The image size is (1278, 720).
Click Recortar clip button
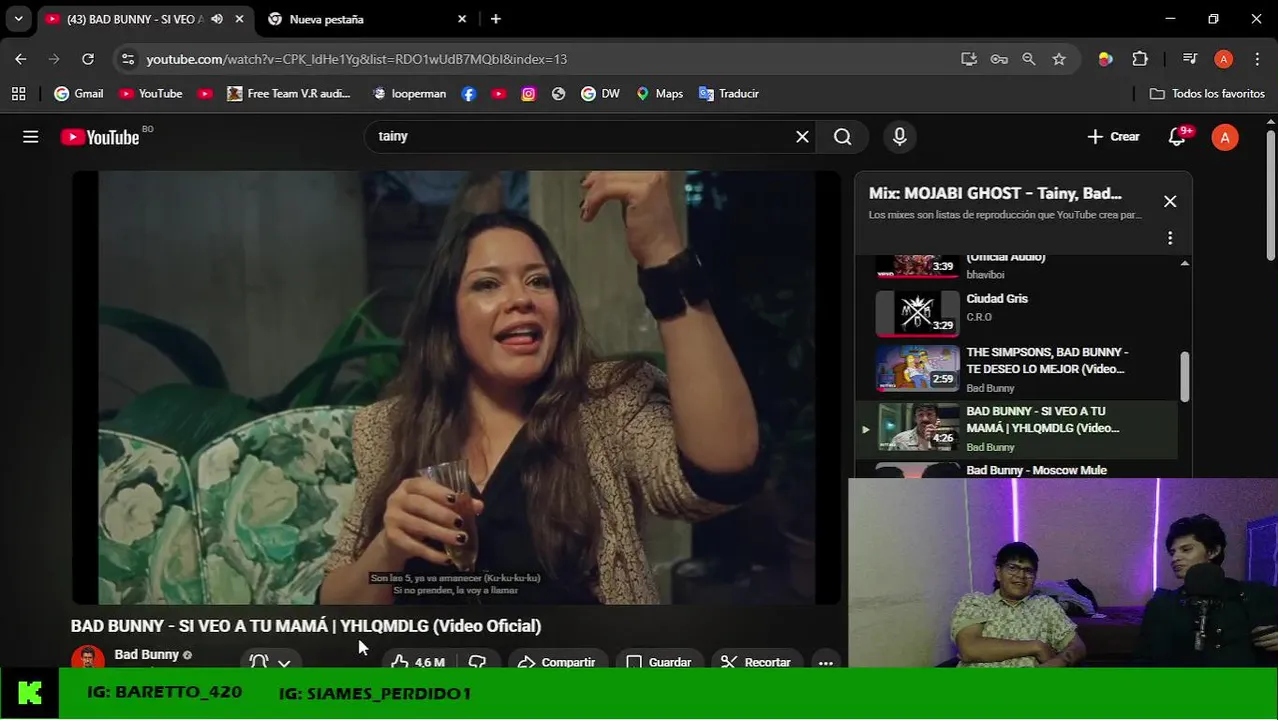click(756, 661)
